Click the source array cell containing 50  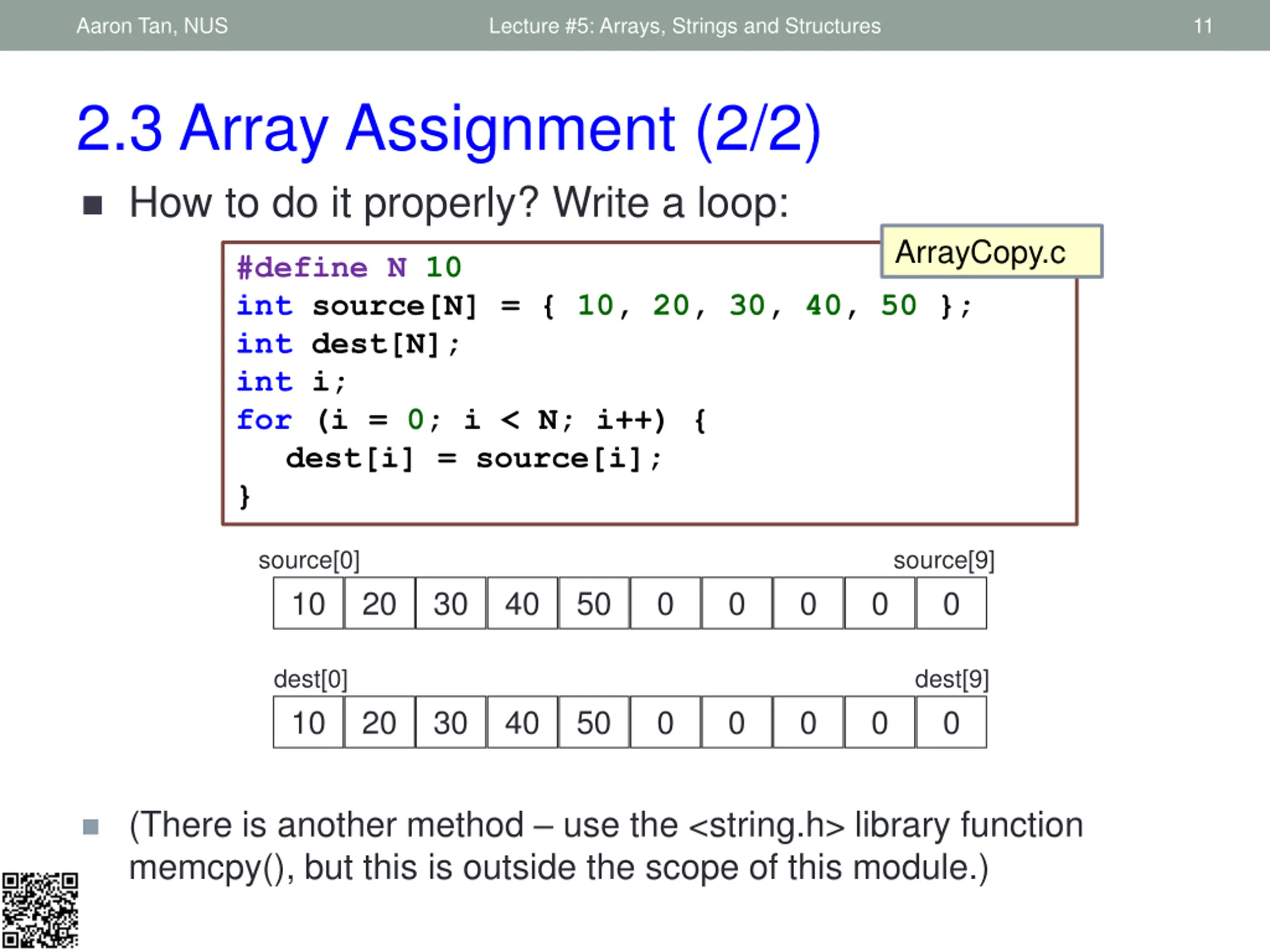pos(594,603)
